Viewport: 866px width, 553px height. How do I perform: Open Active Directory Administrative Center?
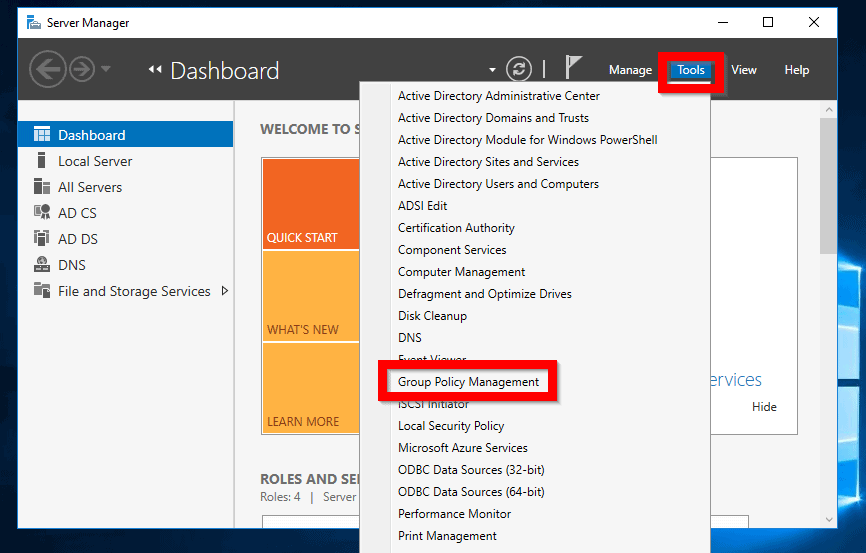[x=499, y=96]
